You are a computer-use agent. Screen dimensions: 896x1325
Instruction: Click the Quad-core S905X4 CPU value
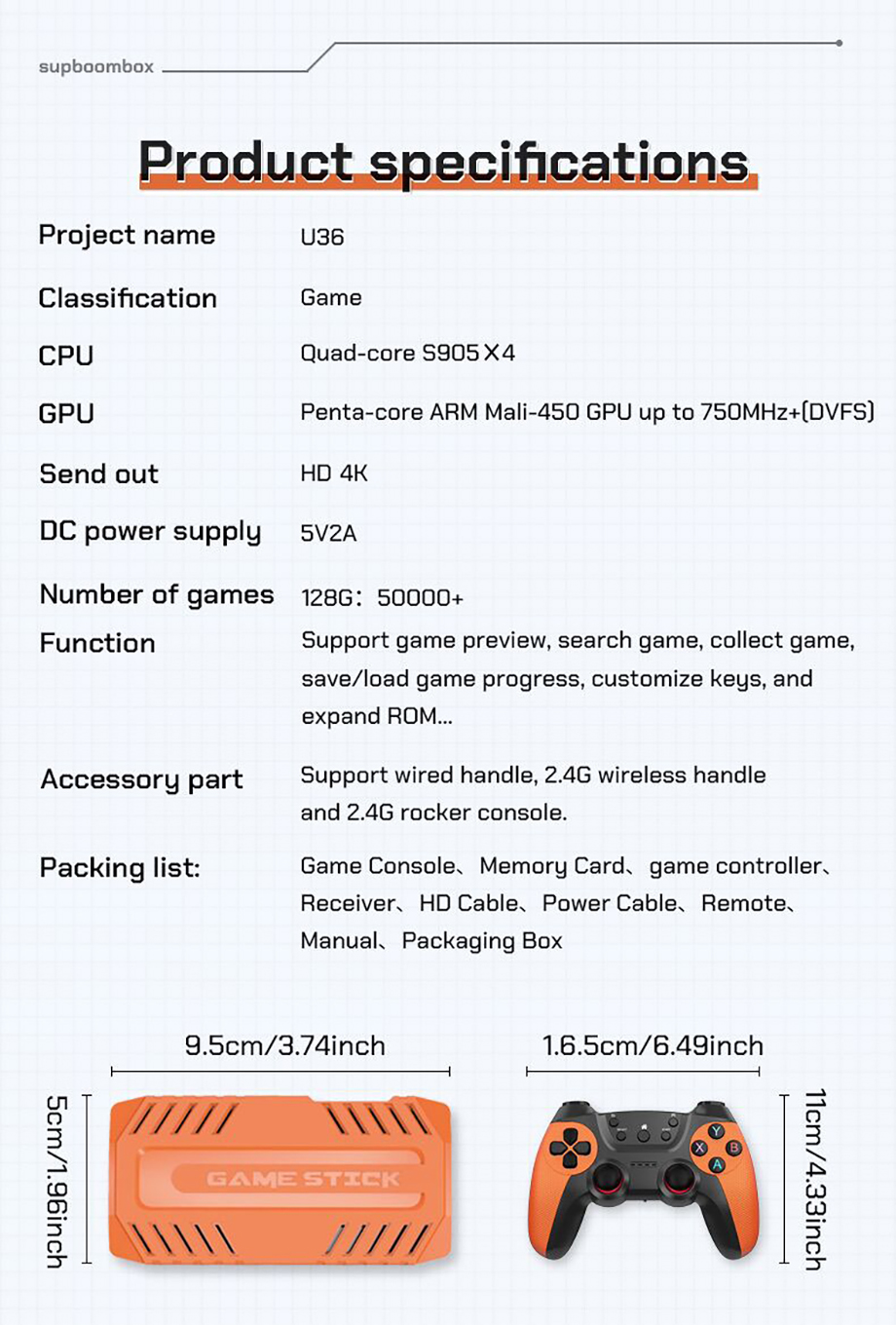coord(407,353)
